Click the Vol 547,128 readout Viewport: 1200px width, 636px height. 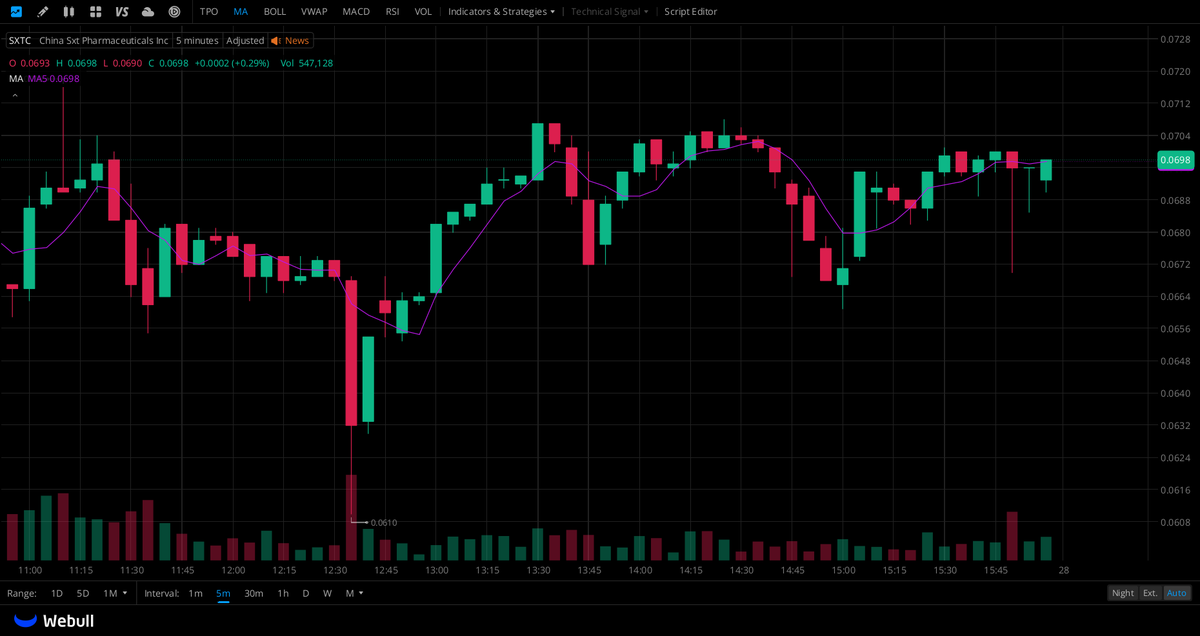[306, 63]
